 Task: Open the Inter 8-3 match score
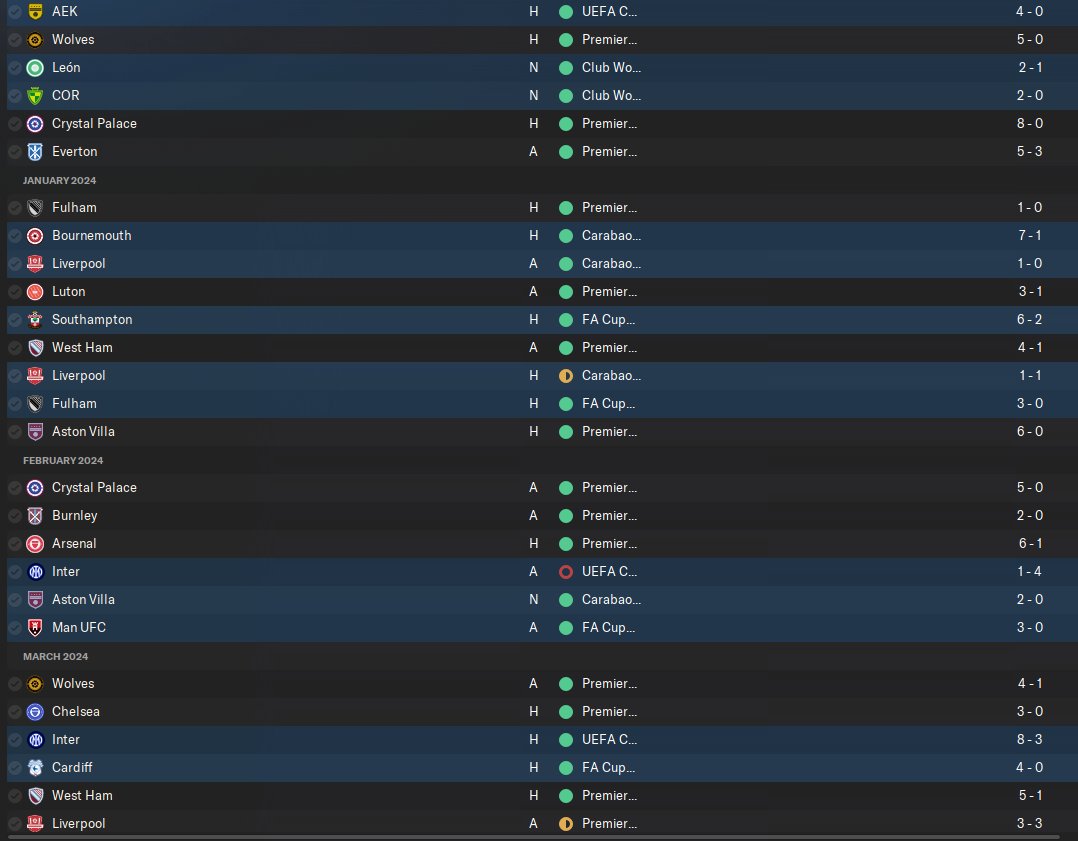(x=1029, y=740)
